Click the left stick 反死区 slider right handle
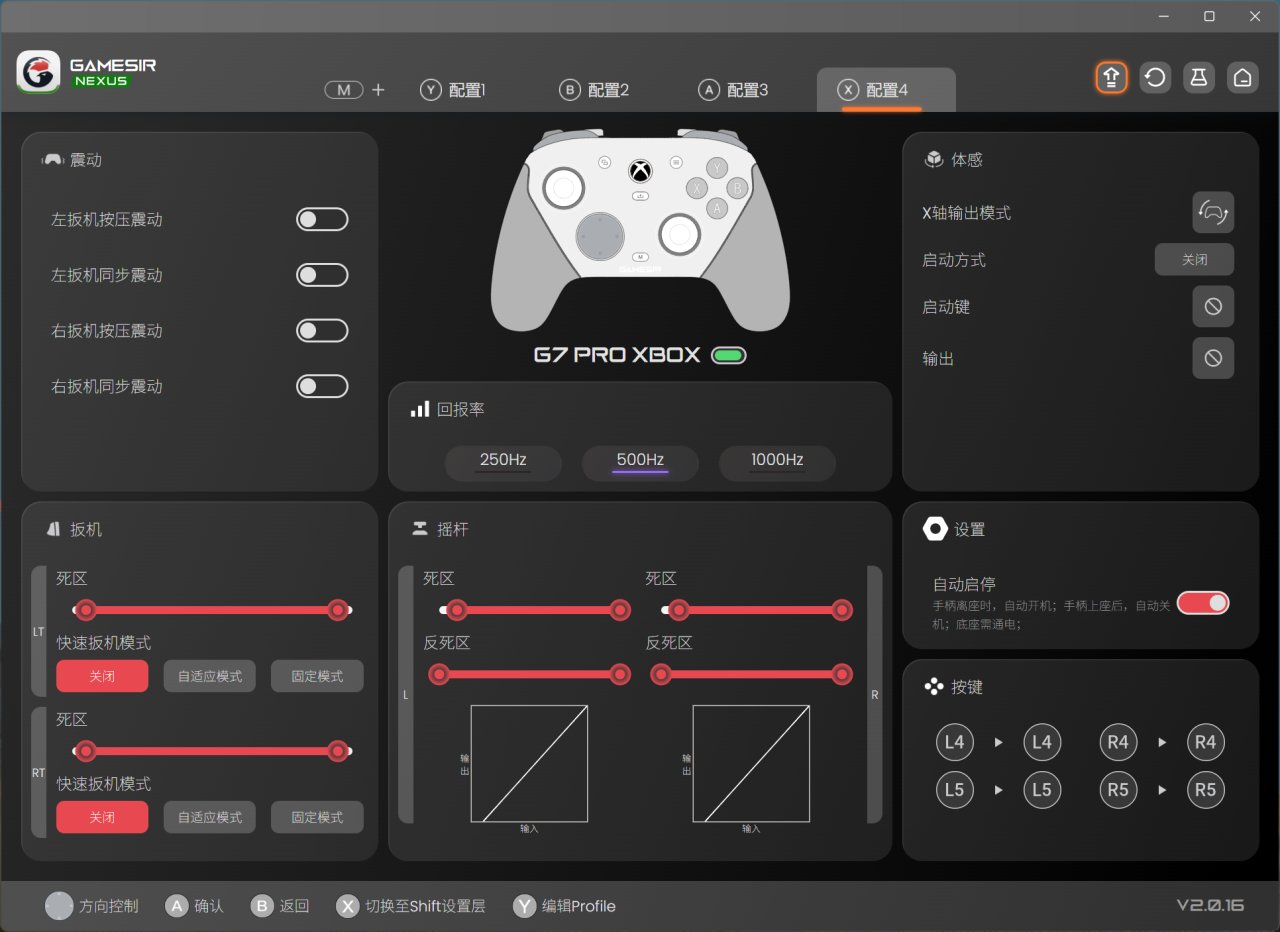The width and height of the screenshot is (1280, 932). point(620,675)
